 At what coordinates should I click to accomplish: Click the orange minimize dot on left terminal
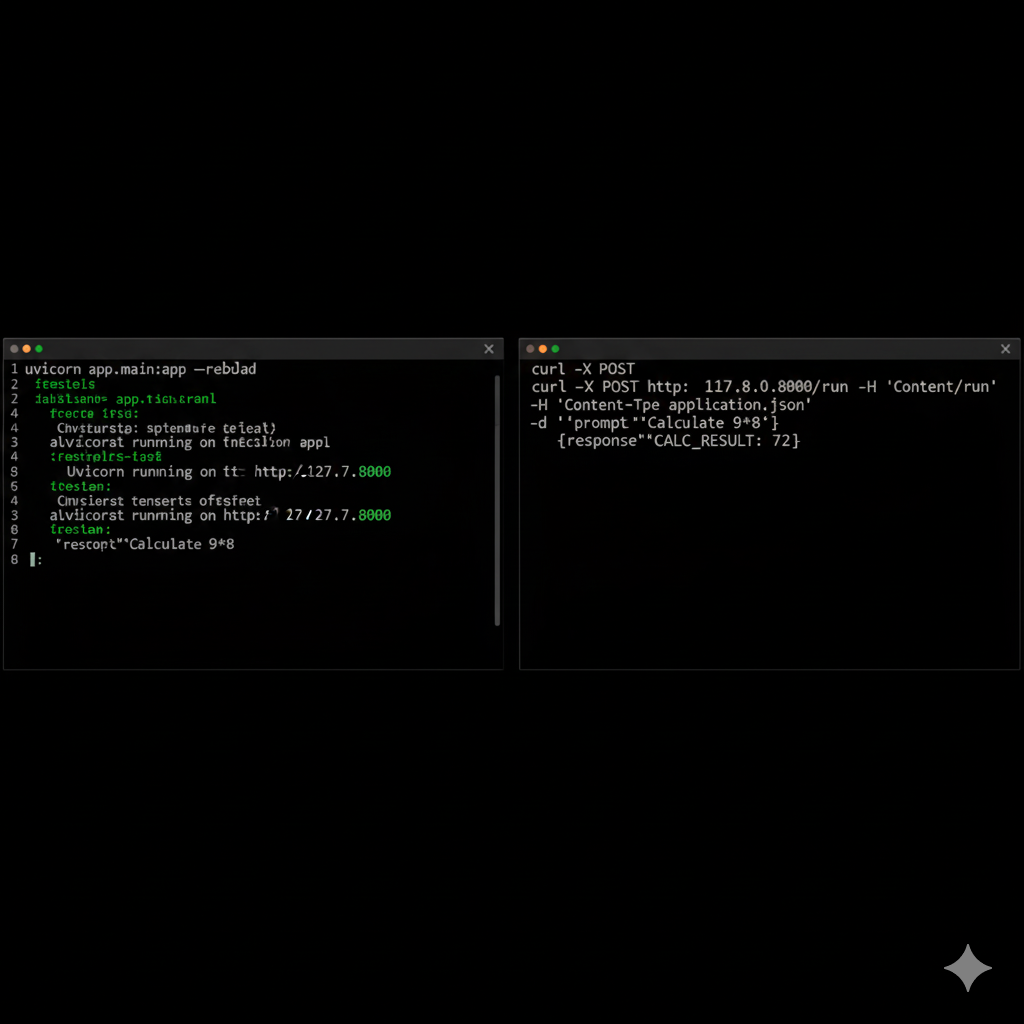tap(26, 349)
